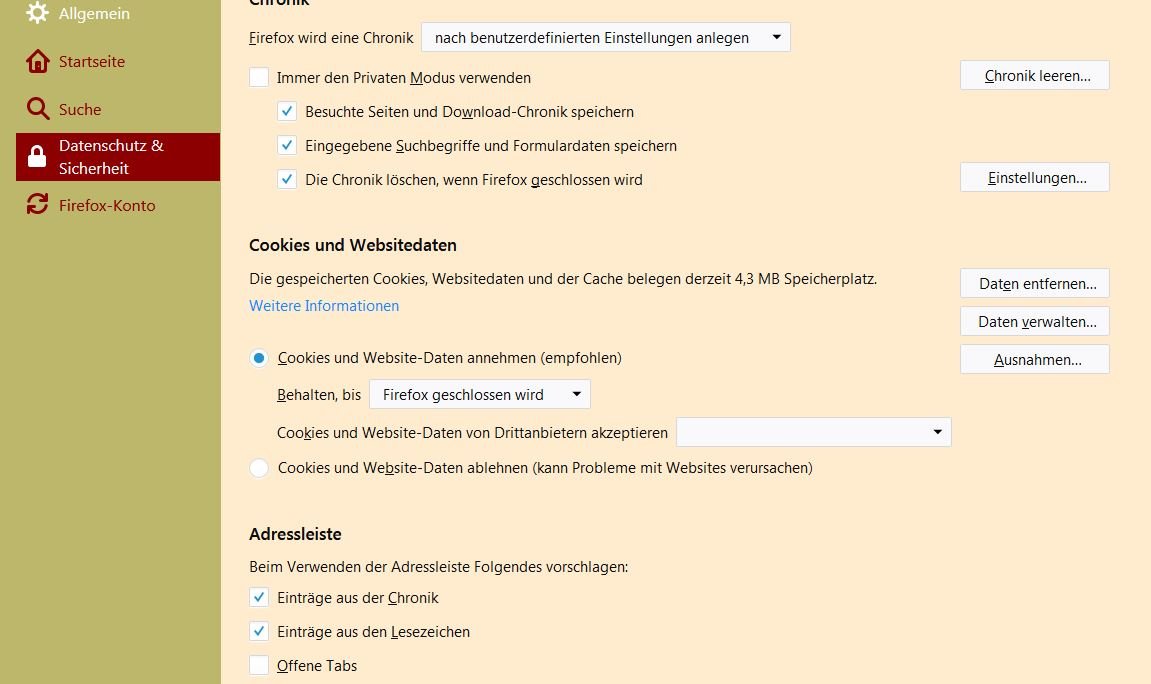Expand the Drittanbieter cookies dropdown
Image resolution: width=1151 pixels, height=684 pixels.
click(813, 432)
